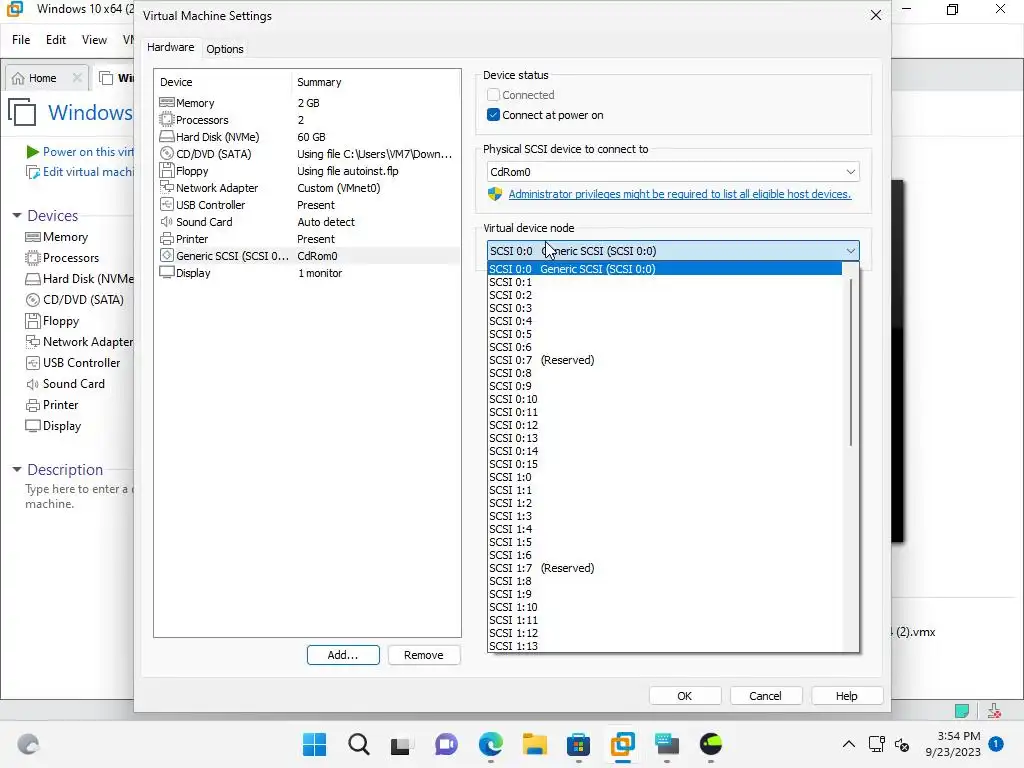
Task: Click the shield icon beside administrator privileges link
Action: click(495, 194)
